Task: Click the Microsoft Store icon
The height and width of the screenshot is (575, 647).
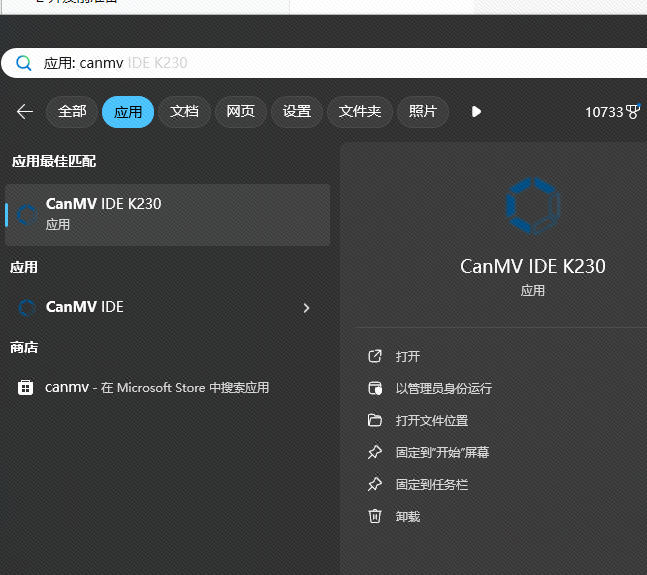Action: tap(26, 388)
